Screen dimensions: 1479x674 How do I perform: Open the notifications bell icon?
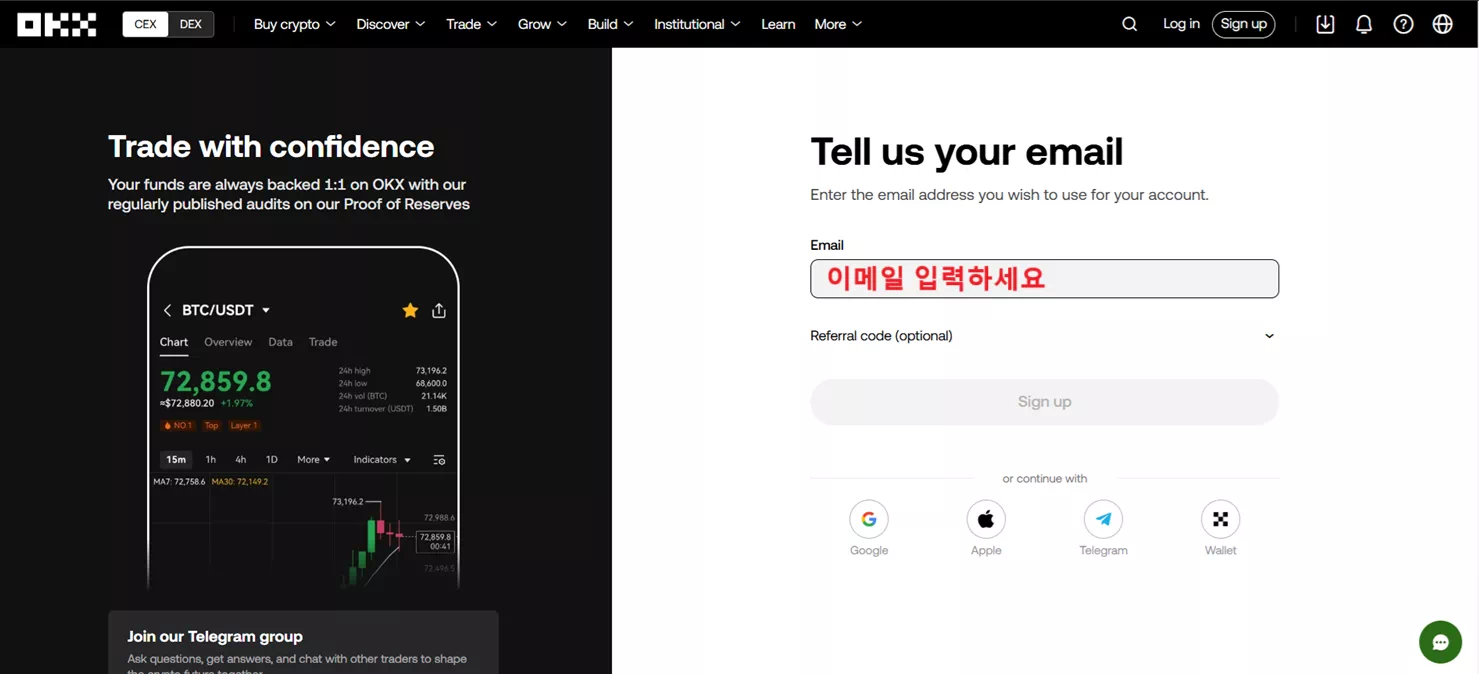1363,23
